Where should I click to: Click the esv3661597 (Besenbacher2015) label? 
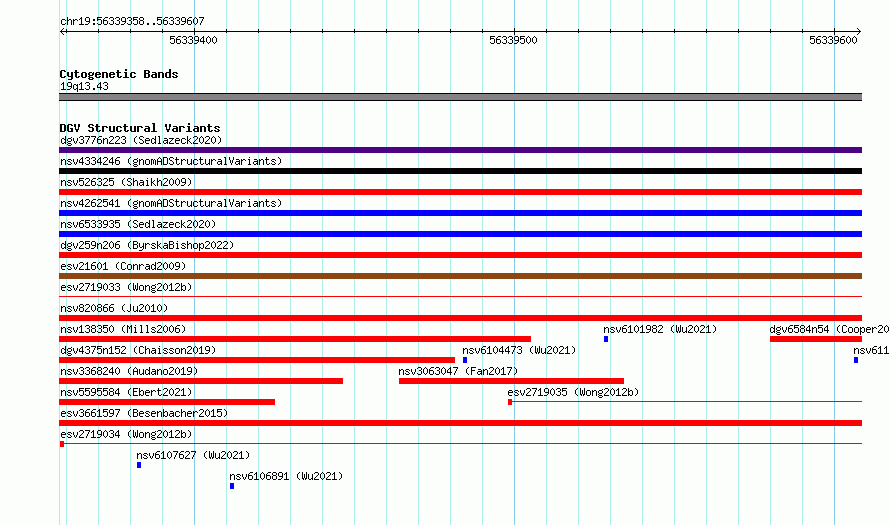click(144, 413)
